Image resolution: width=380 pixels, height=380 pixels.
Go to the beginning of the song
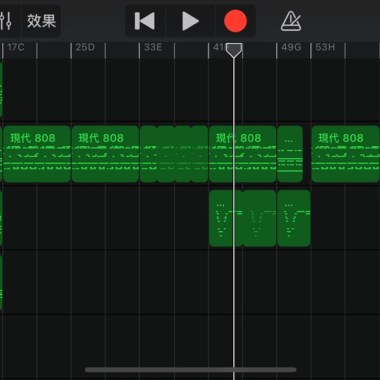tap(145, 21)
